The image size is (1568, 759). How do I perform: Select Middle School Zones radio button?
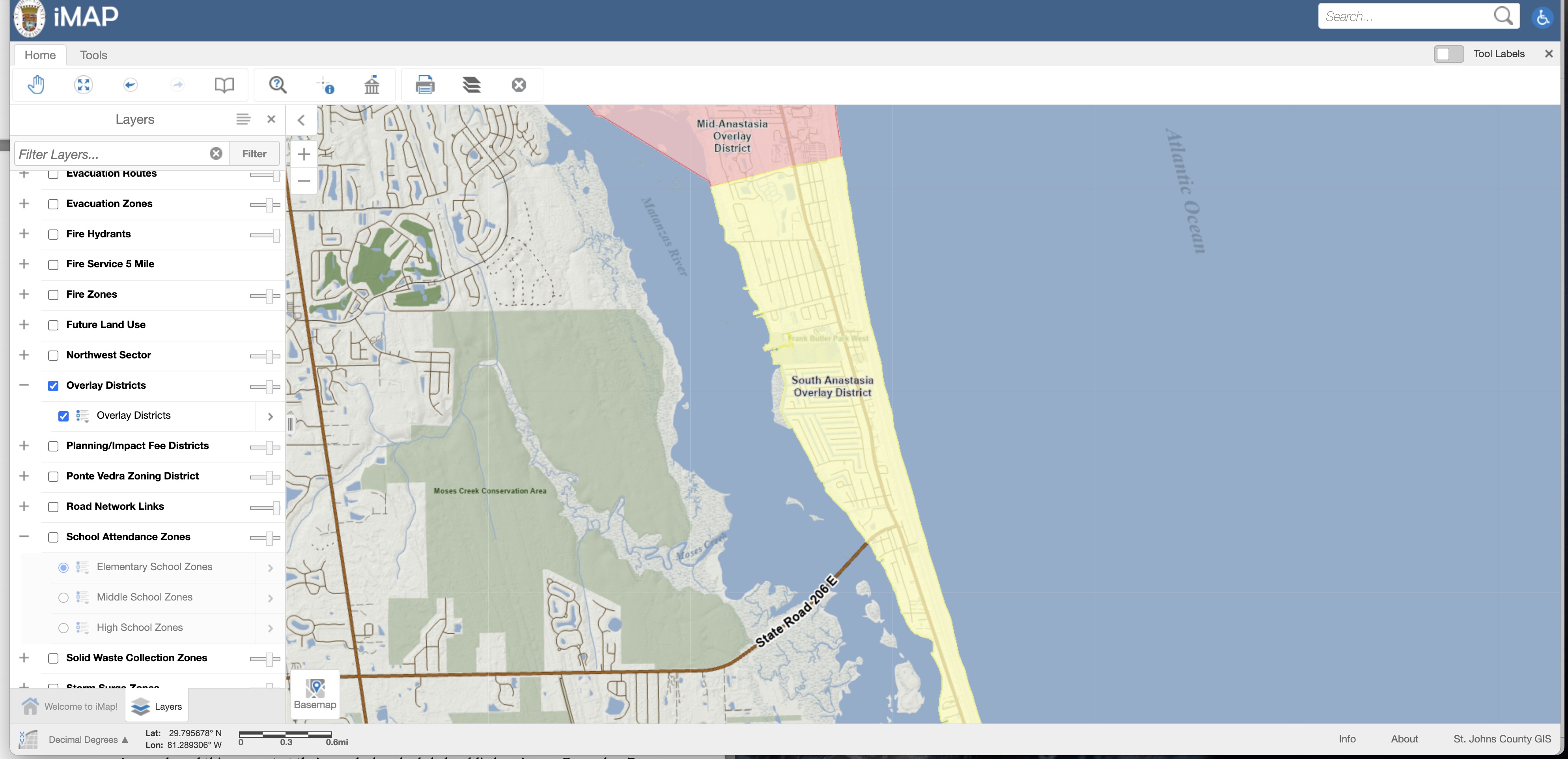coord(63,598)
